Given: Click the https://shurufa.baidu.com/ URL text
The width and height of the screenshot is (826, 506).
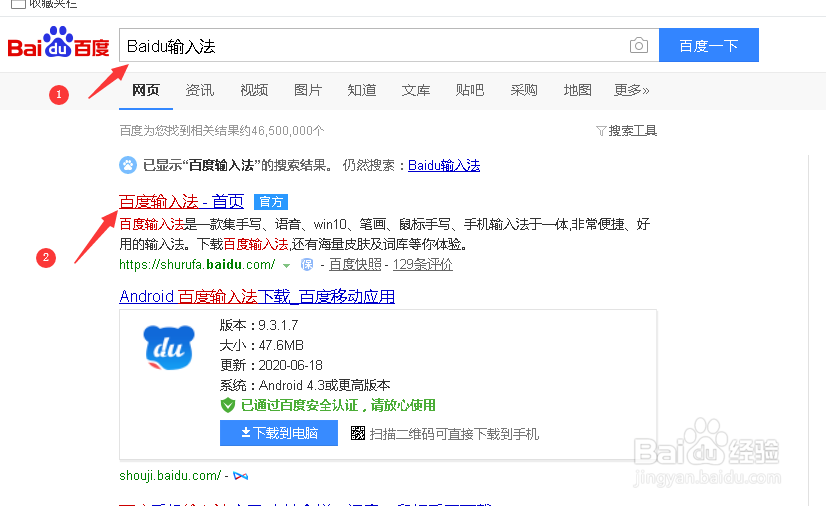Looking at the screenshot, I should coord(197,264).
